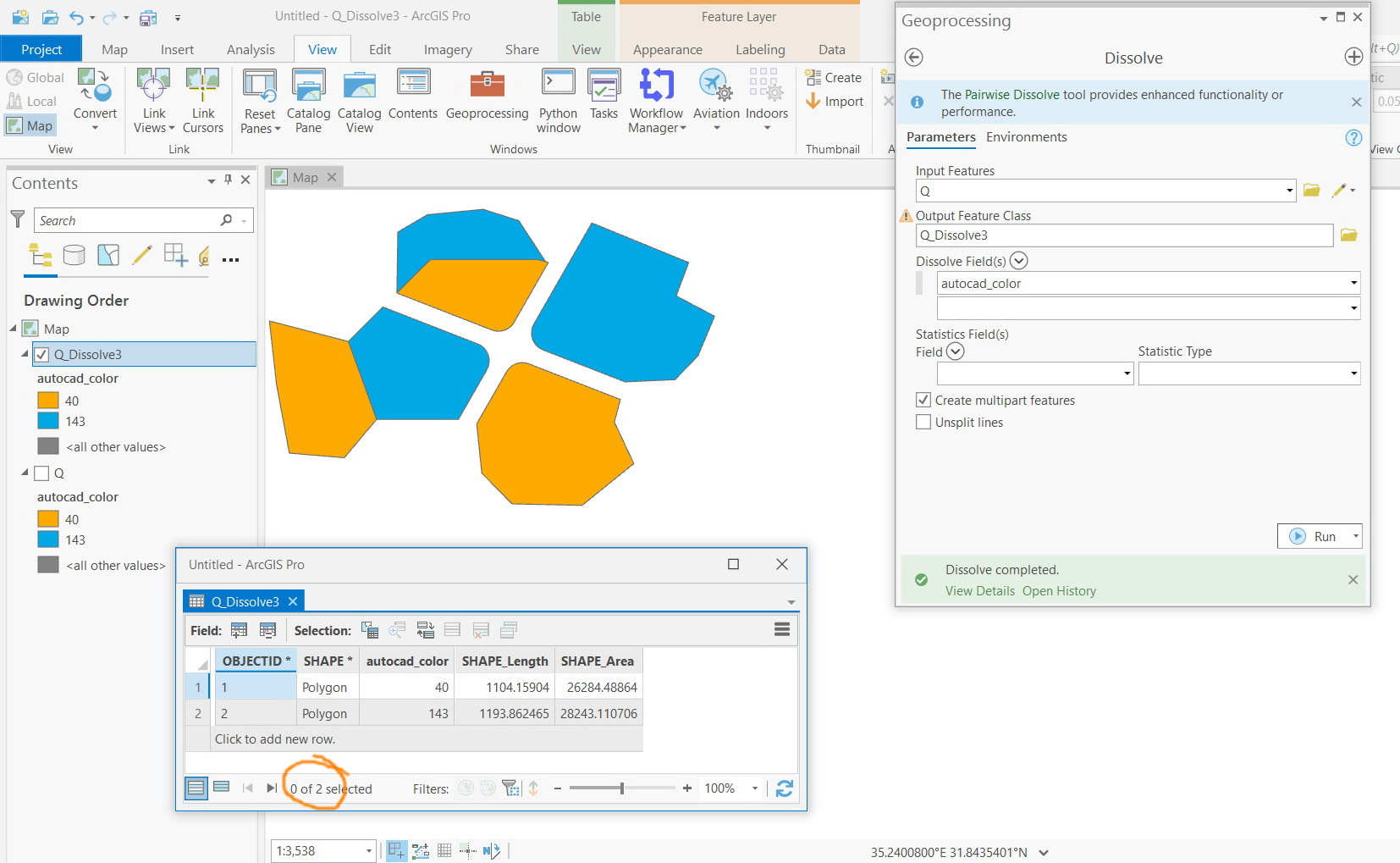
Task: Open Statistics Field dropdown
Action: tap(1127, 373)
